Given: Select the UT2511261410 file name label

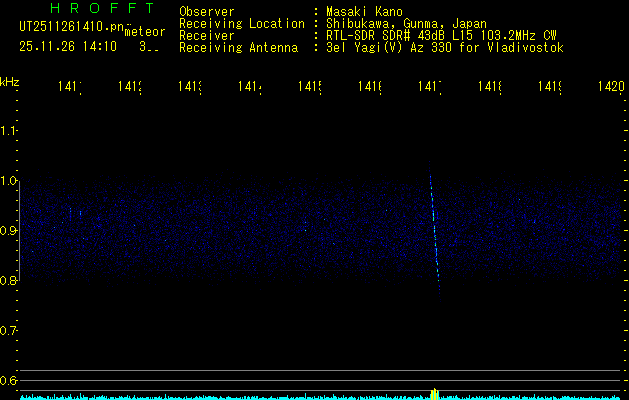Looking at the screenshot, I should (x=70, y=27).
